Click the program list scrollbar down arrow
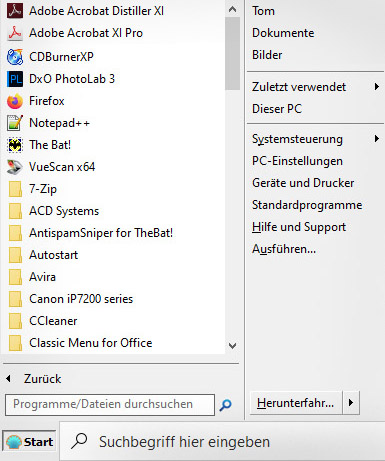This screenshot has width=385, height=461. pyautogui.click(x=233, y=346)
